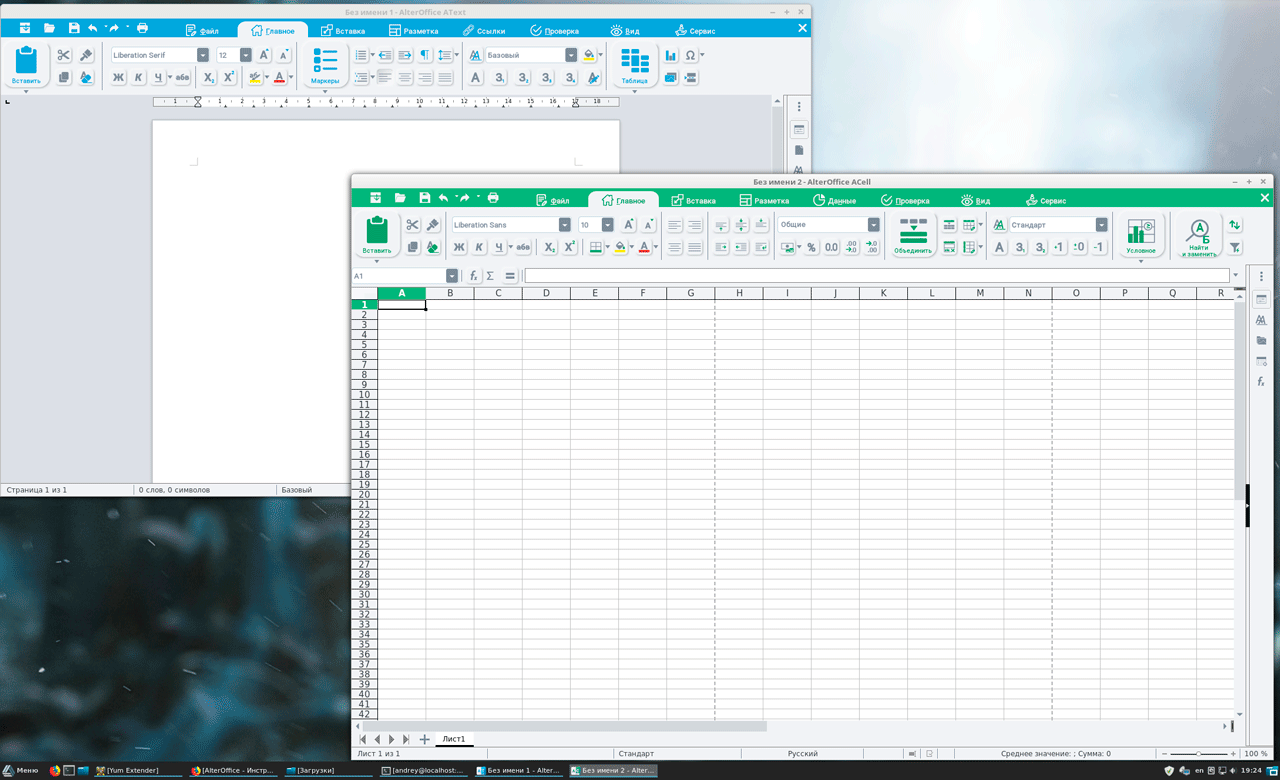Open cell style Стандарт dropdown in ACell
1280x780 pixels.
[1102, 225]
